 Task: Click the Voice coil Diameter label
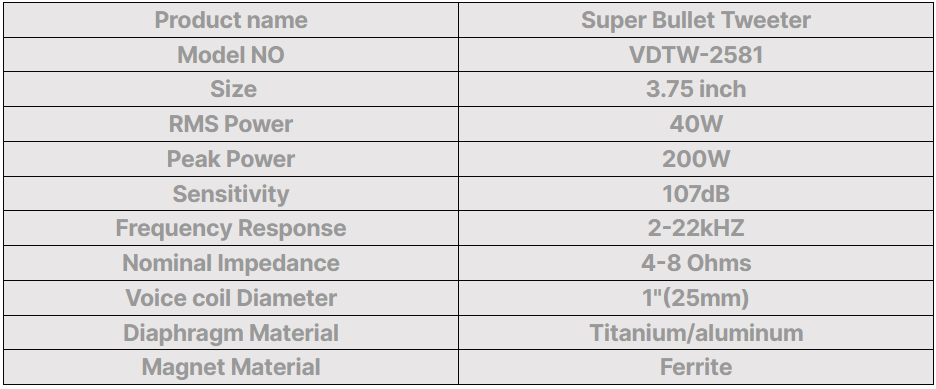tap(231, 298)
